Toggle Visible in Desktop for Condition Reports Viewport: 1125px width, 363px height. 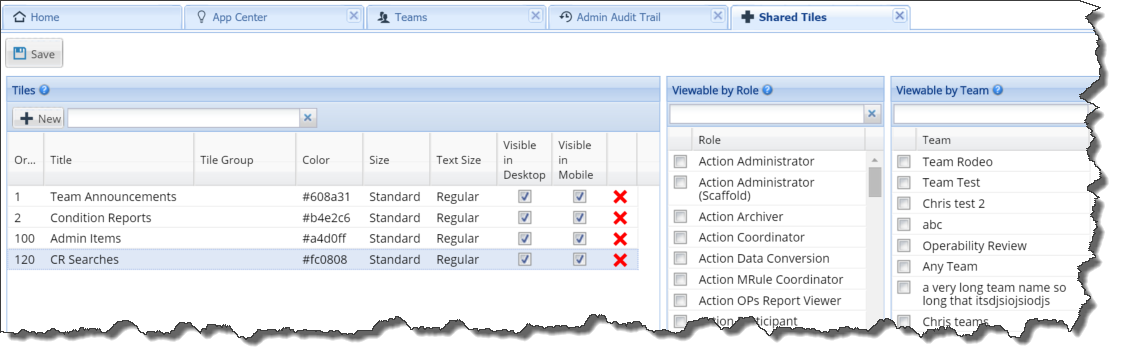coord(524,217)
